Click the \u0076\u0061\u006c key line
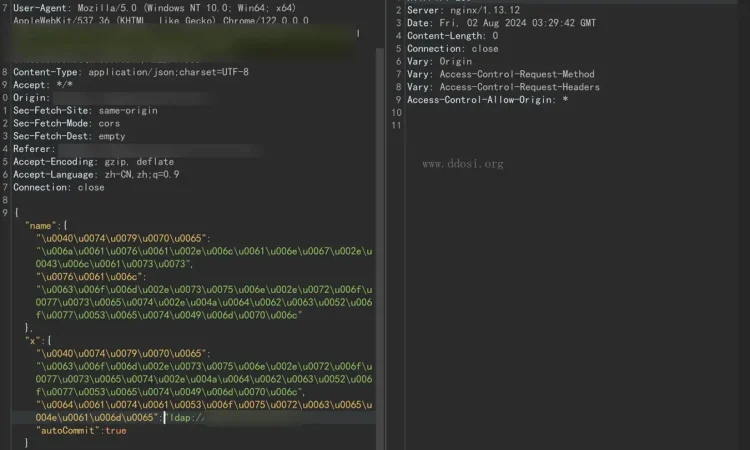Screen dimensions: 750x450 pos(91,277)
